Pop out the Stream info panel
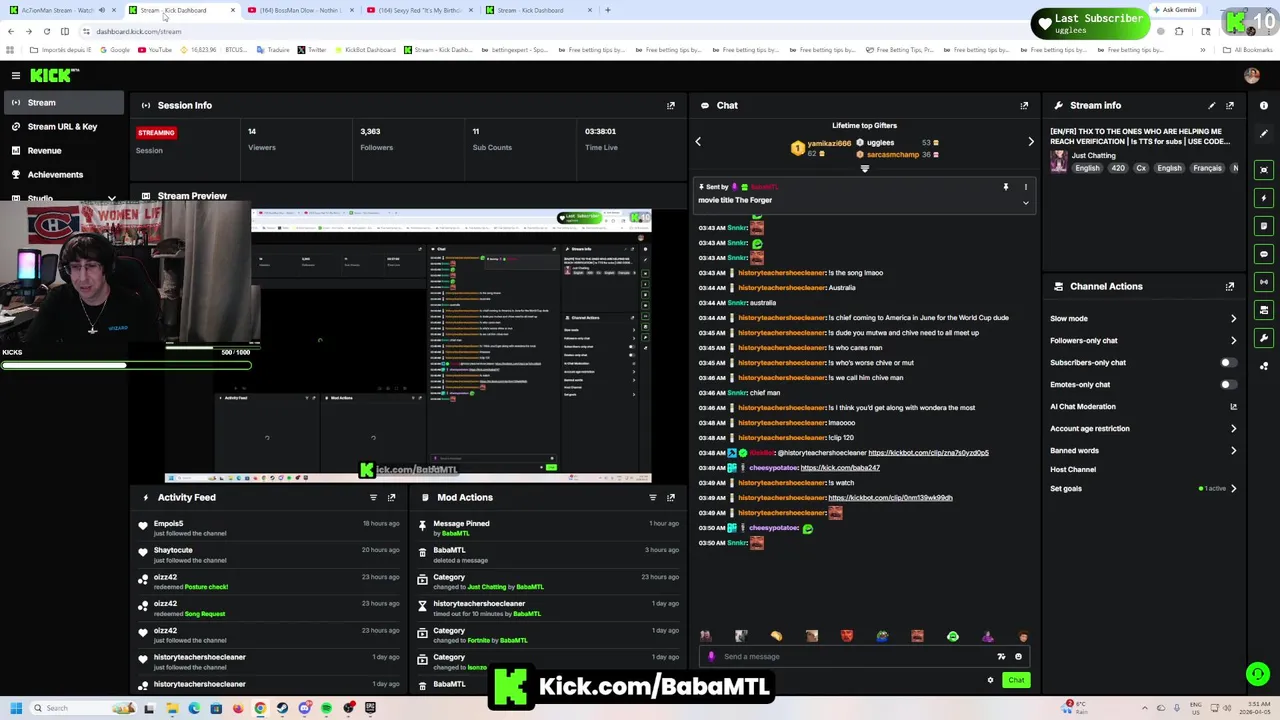The image size is (1280, 720). [x=1230, y=105]
